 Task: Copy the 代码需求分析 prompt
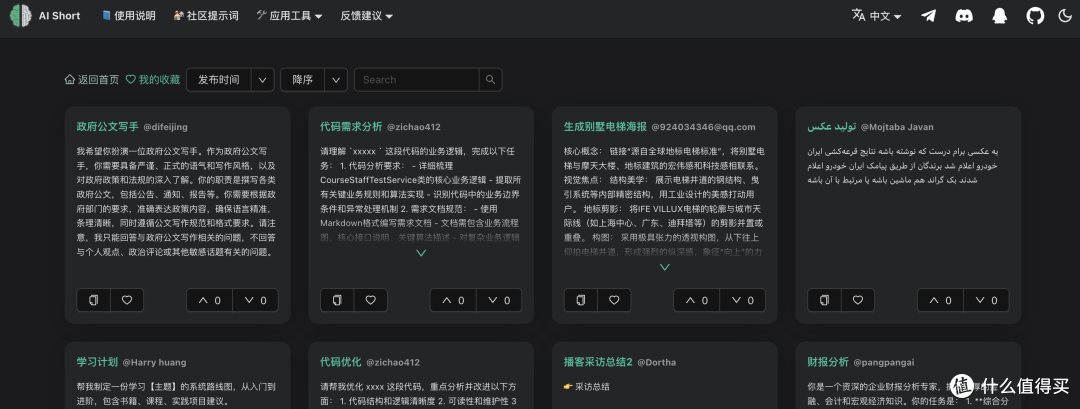[x=338, y=300]
